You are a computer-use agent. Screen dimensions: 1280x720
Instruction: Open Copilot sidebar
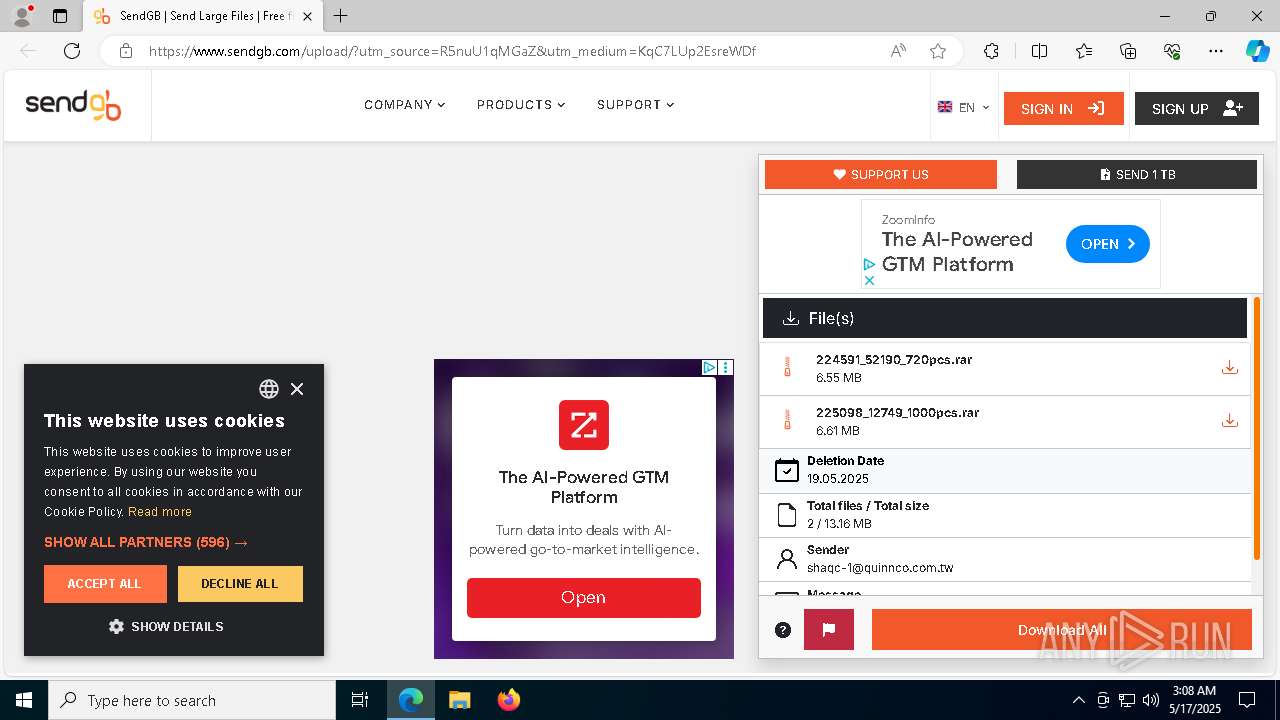click(x=1257, y=51)
